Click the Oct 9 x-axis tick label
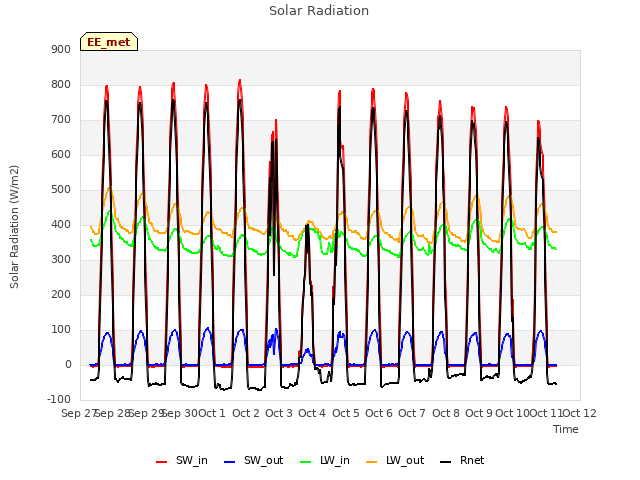The width and height of the screenshot is (640, 480). pos(479,413)
